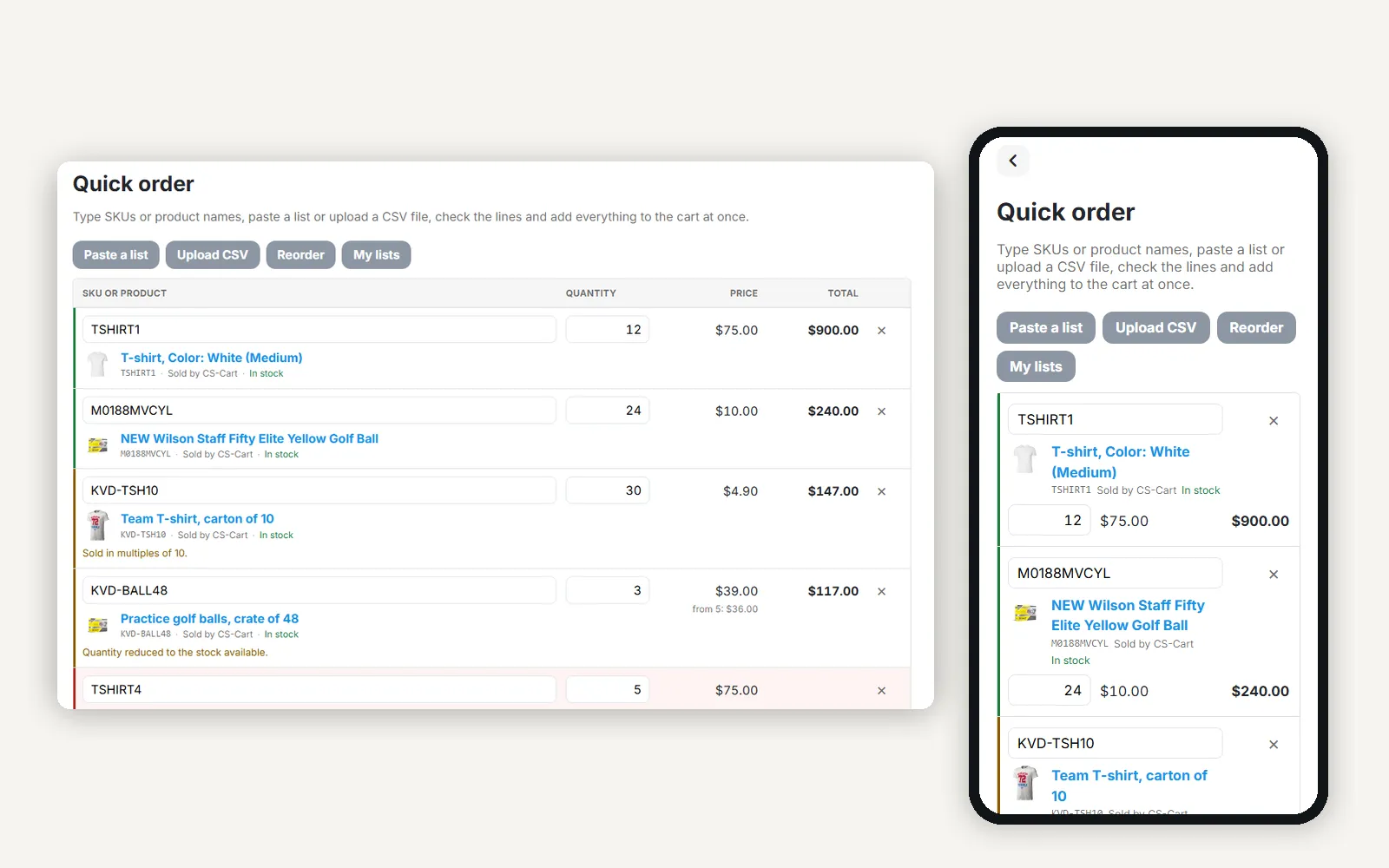This screenshot has height=868, width=1389.
Task: Remove the TSHIRT4 row in desktop view
Action: [x=881, y=691]
